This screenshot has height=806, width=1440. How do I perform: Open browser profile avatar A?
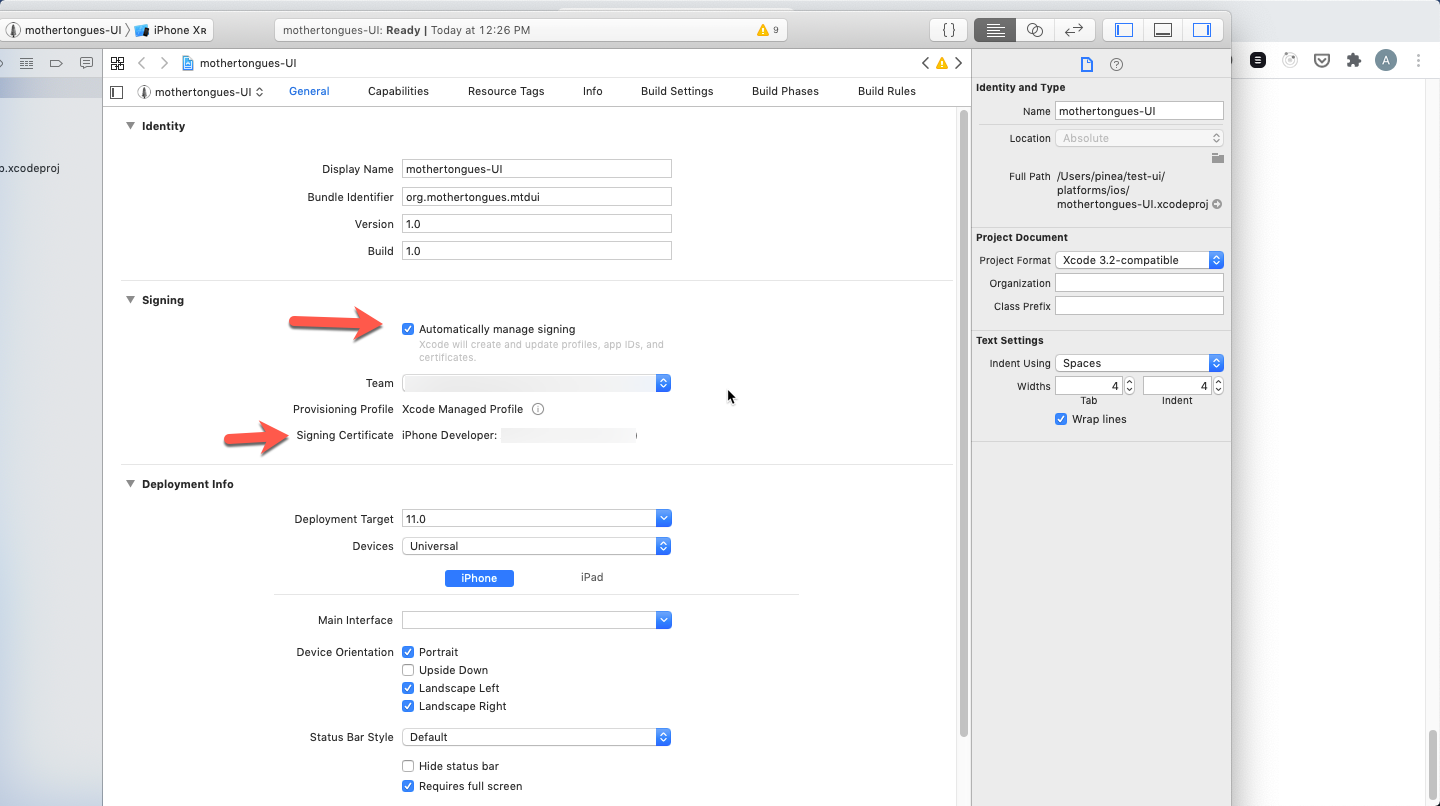point(1385,60)
